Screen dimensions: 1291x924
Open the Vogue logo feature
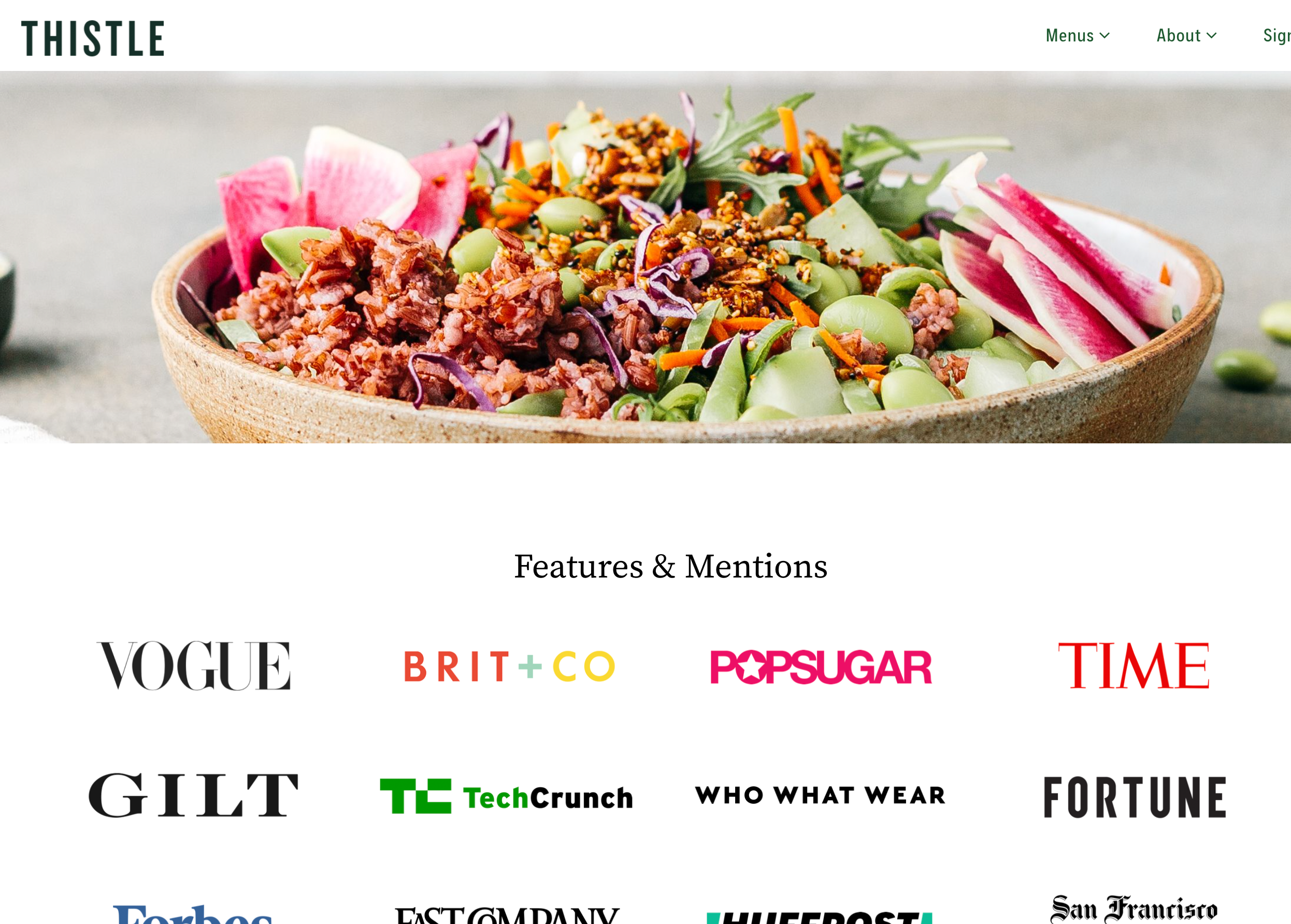(193, 666)
